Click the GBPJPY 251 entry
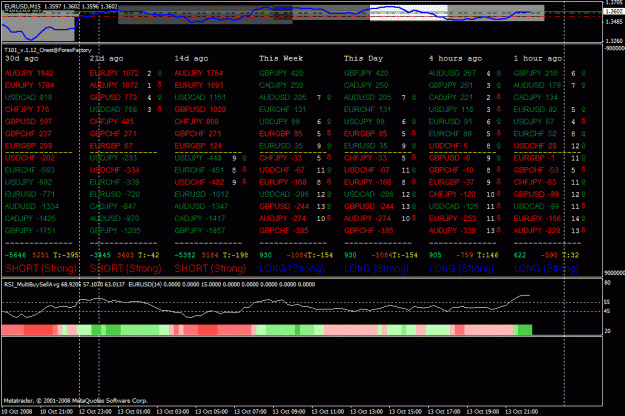Image resolution: width=625 pixels, height=416 pixels. tap(451, 85)
